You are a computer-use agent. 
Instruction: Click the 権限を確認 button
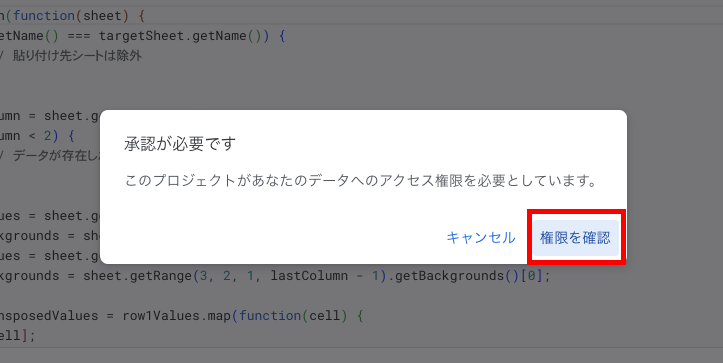tap(575, 238)
